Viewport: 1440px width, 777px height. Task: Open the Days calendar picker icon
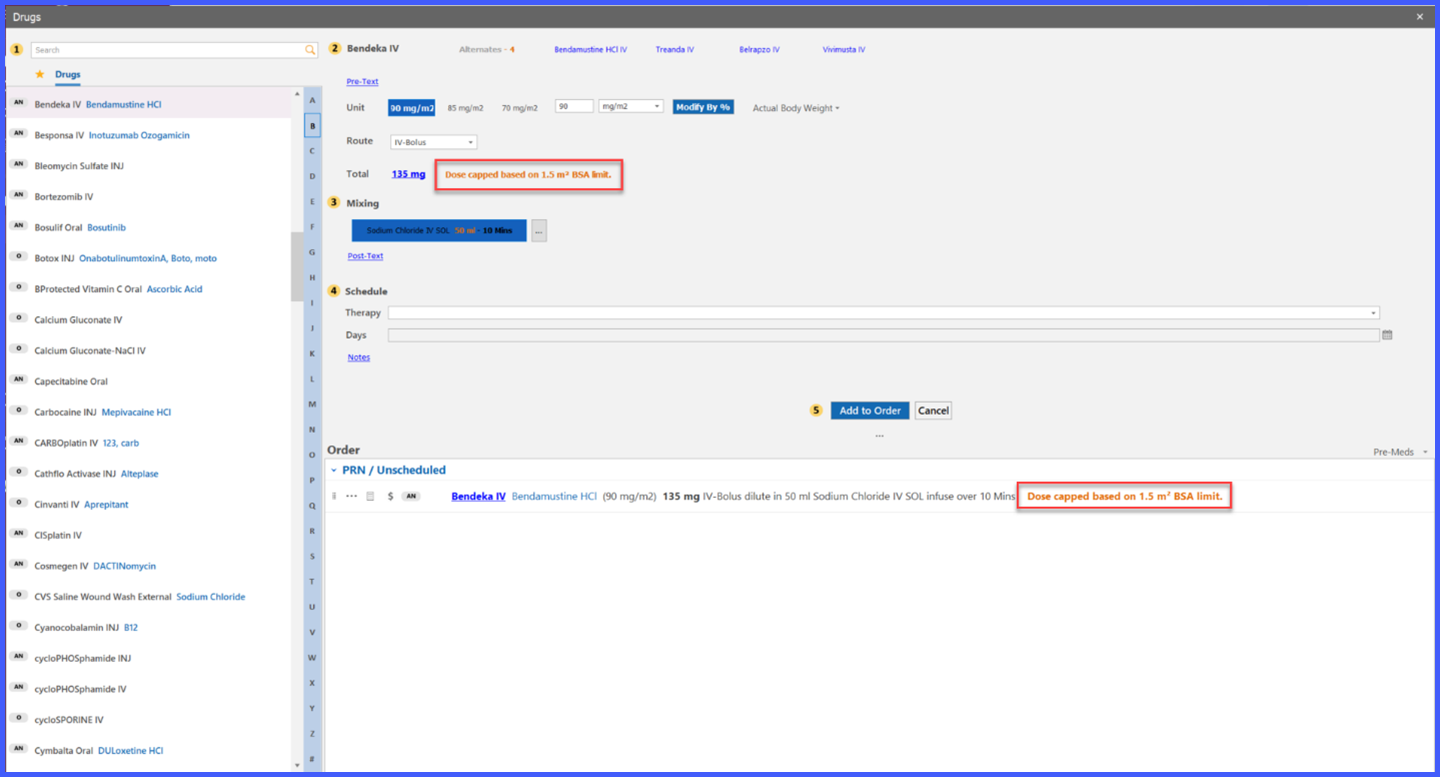[1387, 335]
